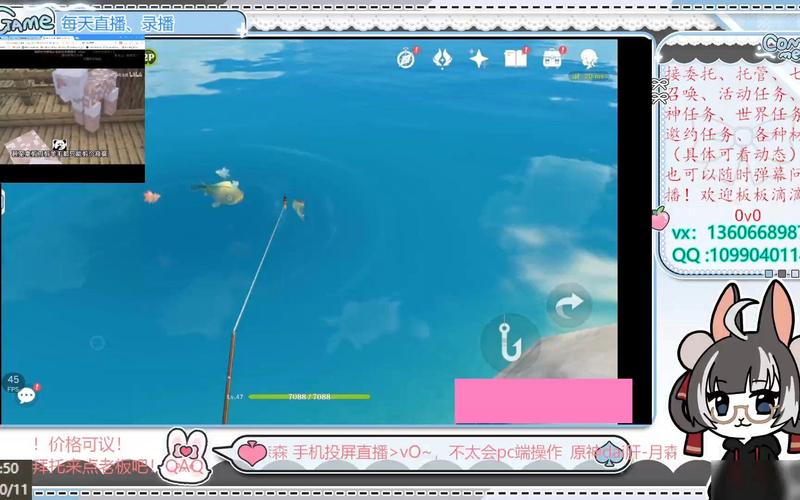Open the Paimon character menu icon
Image resolution: width=800 pixels, height=500 pixels.
tap(590, 58)
